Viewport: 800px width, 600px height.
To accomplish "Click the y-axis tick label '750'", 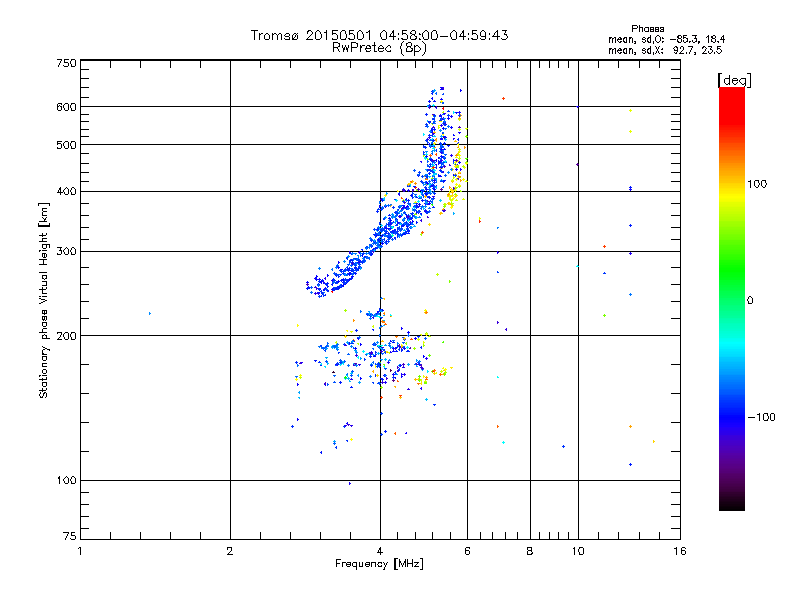I will tap(67, 63).
